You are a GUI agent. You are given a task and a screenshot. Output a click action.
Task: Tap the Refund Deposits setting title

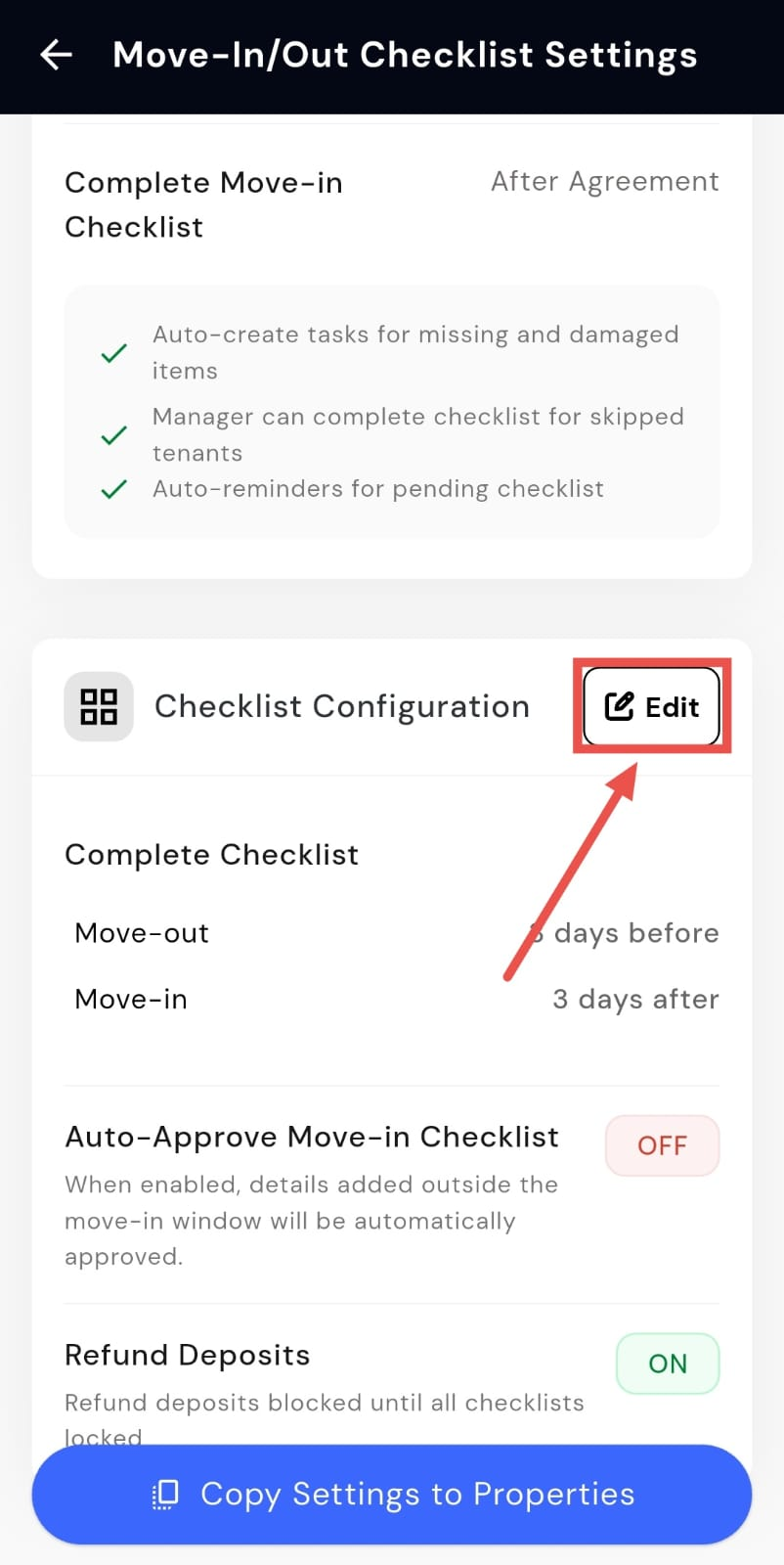point(188,1355)
